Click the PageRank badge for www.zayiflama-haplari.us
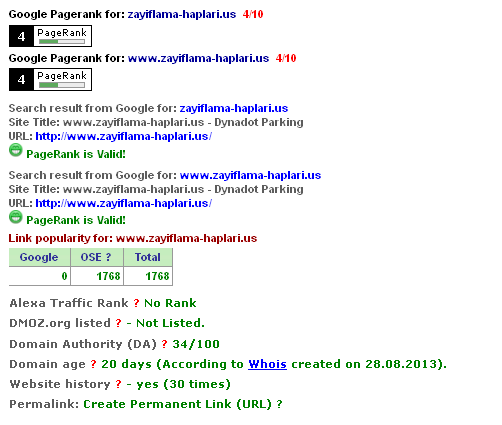 point(50,80)
